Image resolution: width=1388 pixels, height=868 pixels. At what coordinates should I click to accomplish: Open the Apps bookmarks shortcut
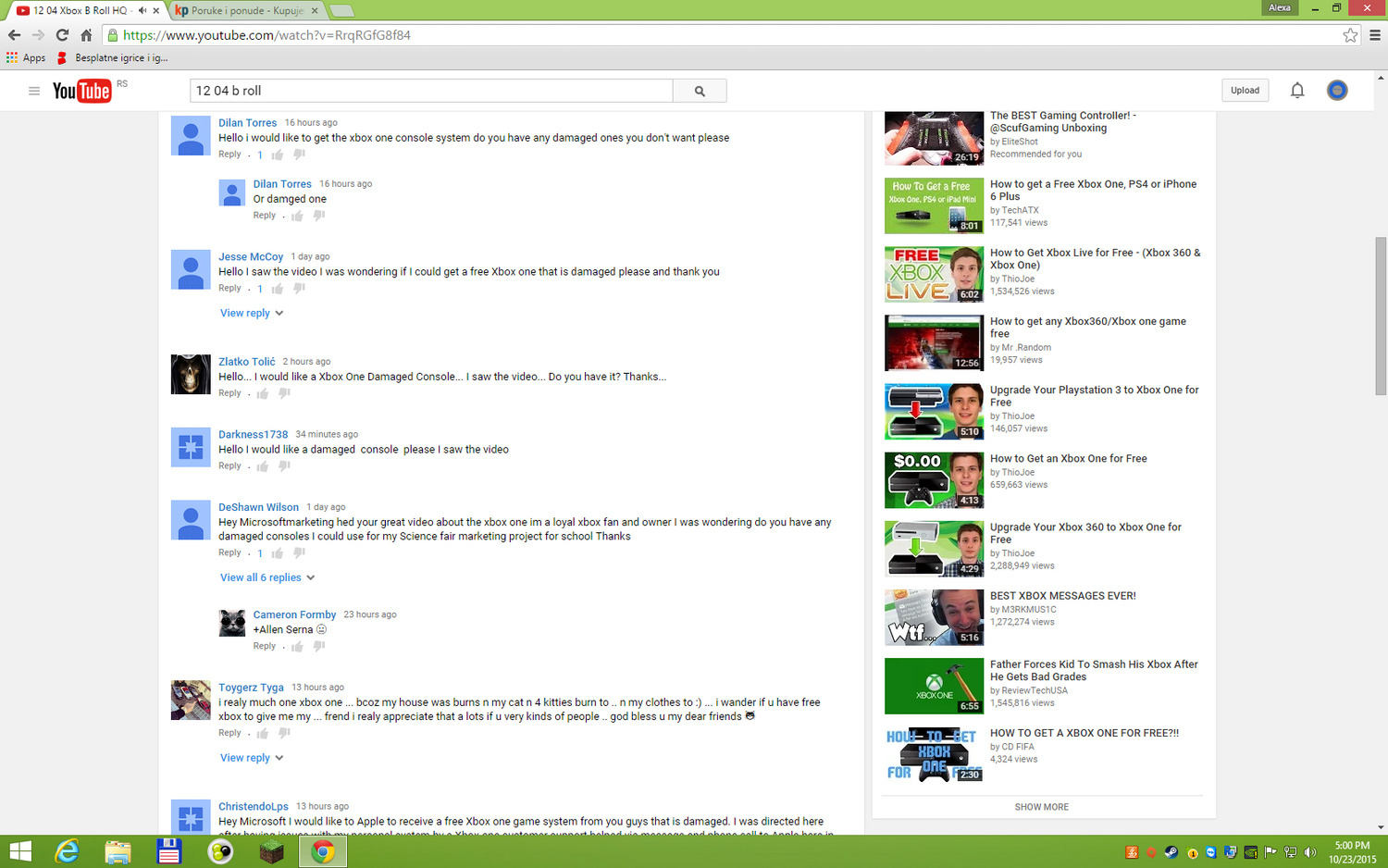click(26, 57)
